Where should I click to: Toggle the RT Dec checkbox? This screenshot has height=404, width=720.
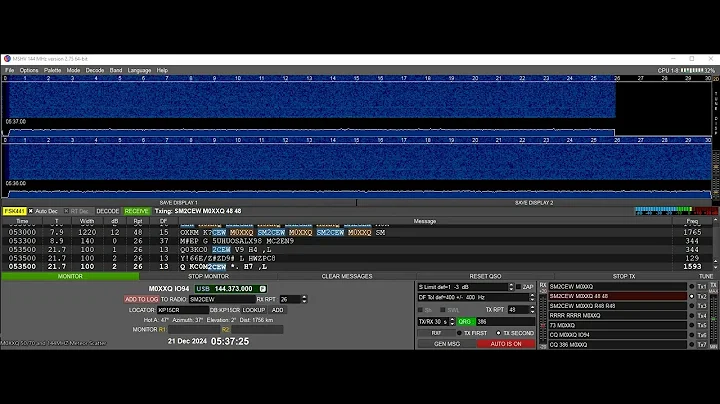(66, 211)
